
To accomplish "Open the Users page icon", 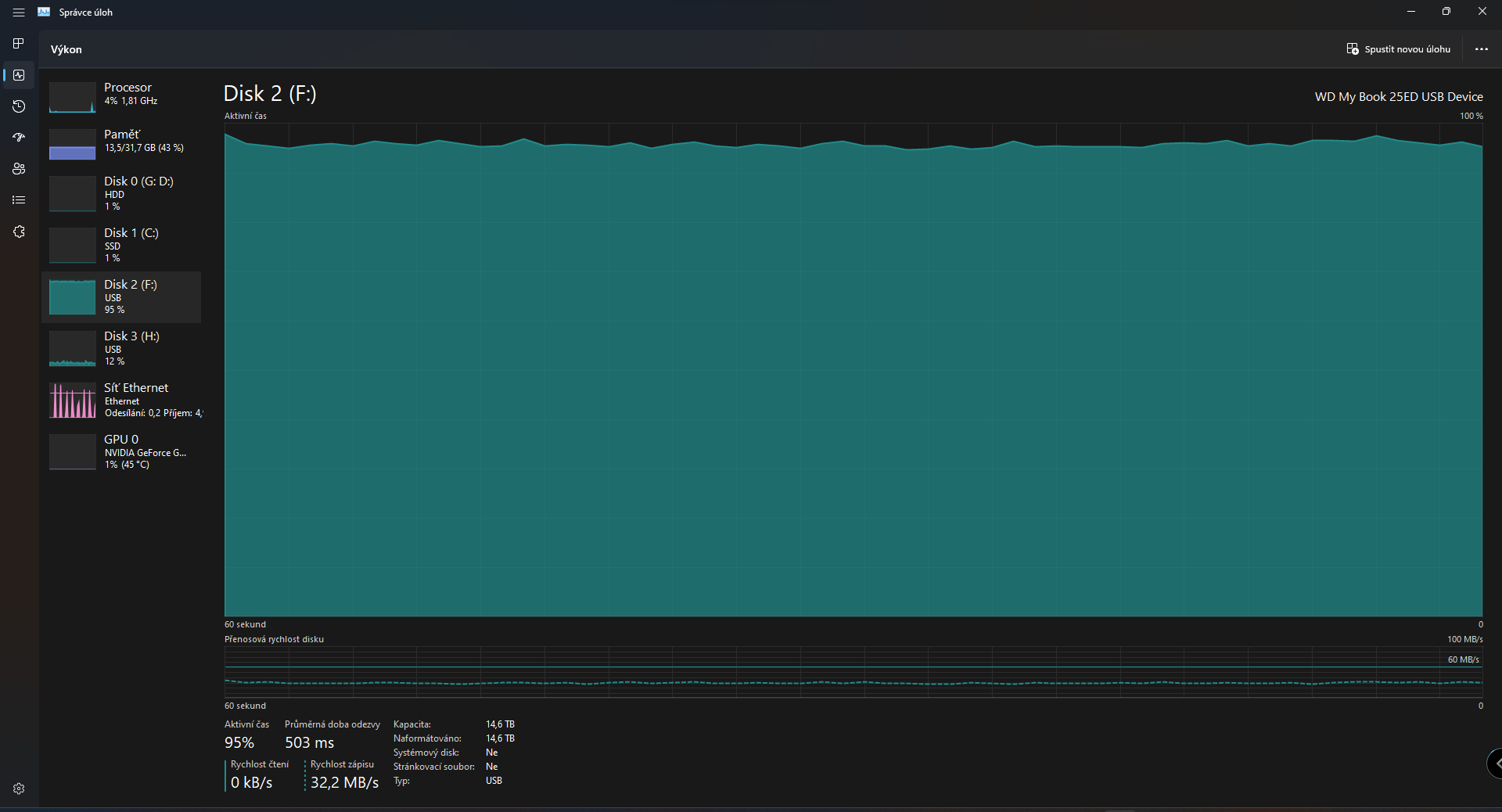I will pos(19,169).
